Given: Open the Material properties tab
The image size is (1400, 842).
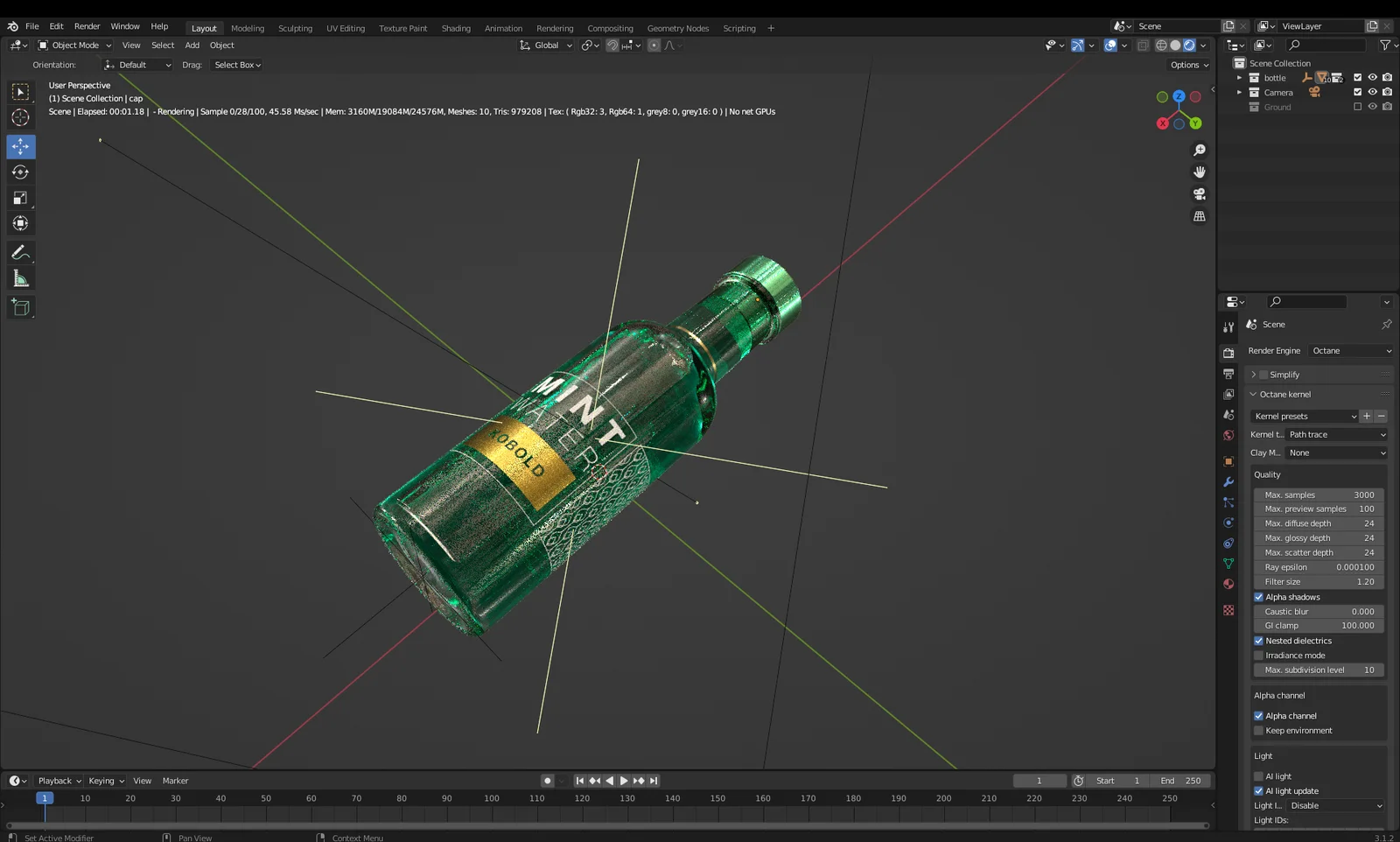Looking at the screenshot, I should coord(1228,583).
